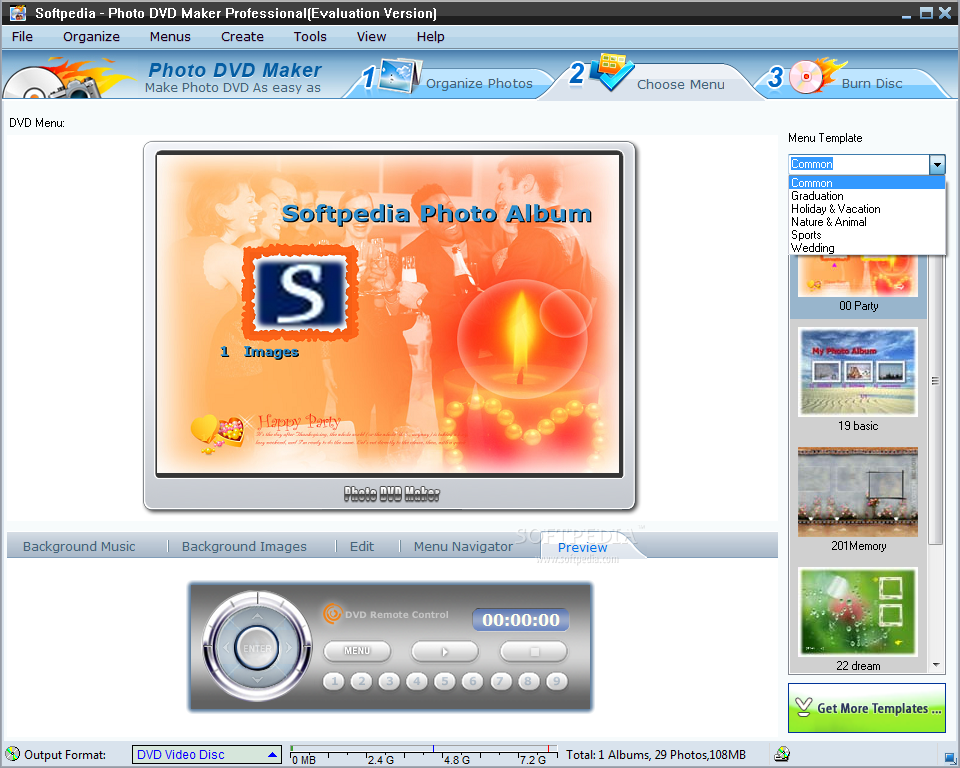Screen dimensions: 960x768
Task: Click the remote's right arrow
Action: pyautogui.click(x=288, y=647)
